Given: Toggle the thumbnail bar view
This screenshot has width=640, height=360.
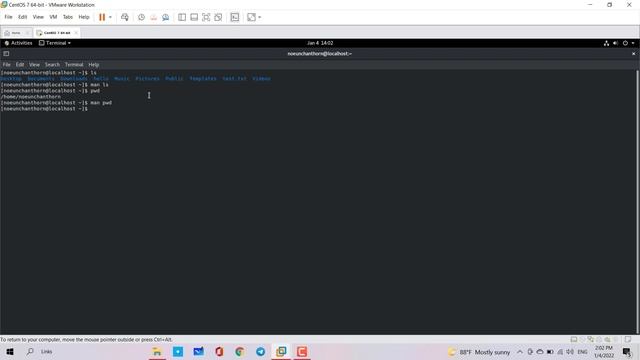Looking at the screenshot, I should (194, 17).
